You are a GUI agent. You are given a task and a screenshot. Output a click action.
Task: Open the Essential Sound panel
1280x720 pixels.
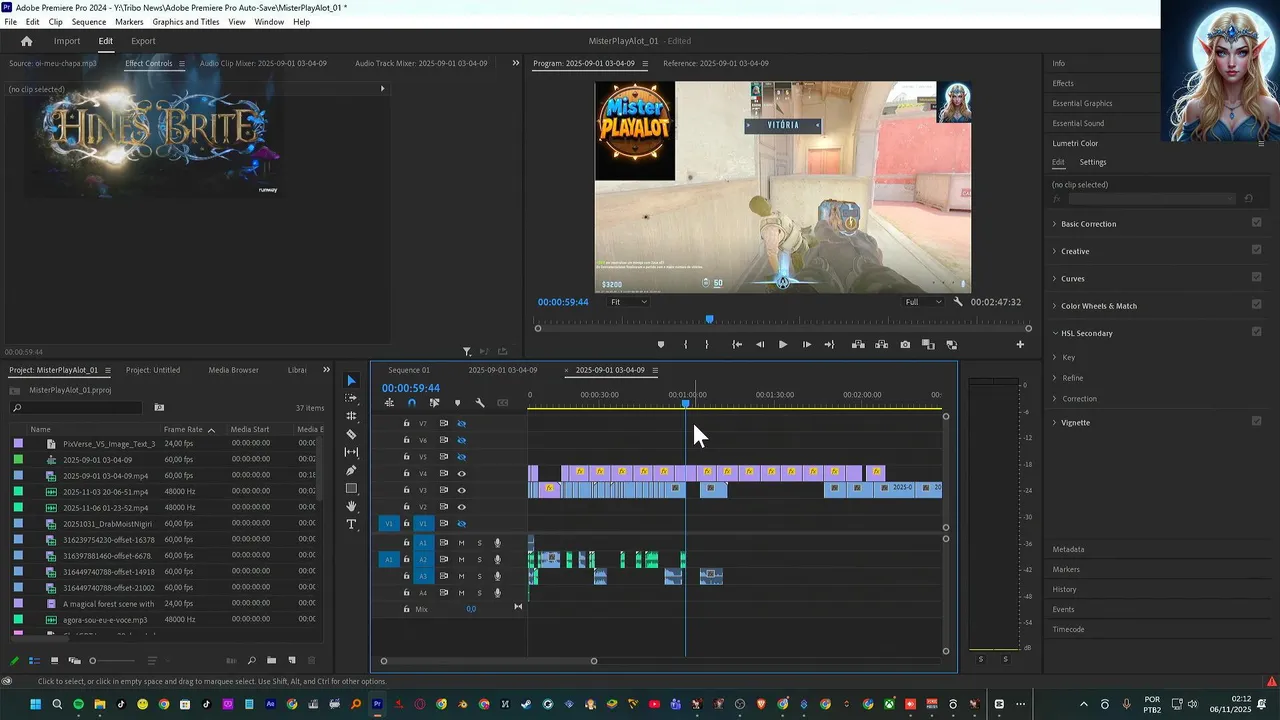pyautogui.click(x=1078, y=123)
